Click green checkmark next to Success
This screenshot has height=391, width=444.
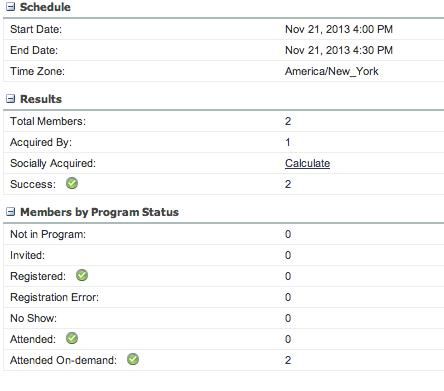(72, 183)
